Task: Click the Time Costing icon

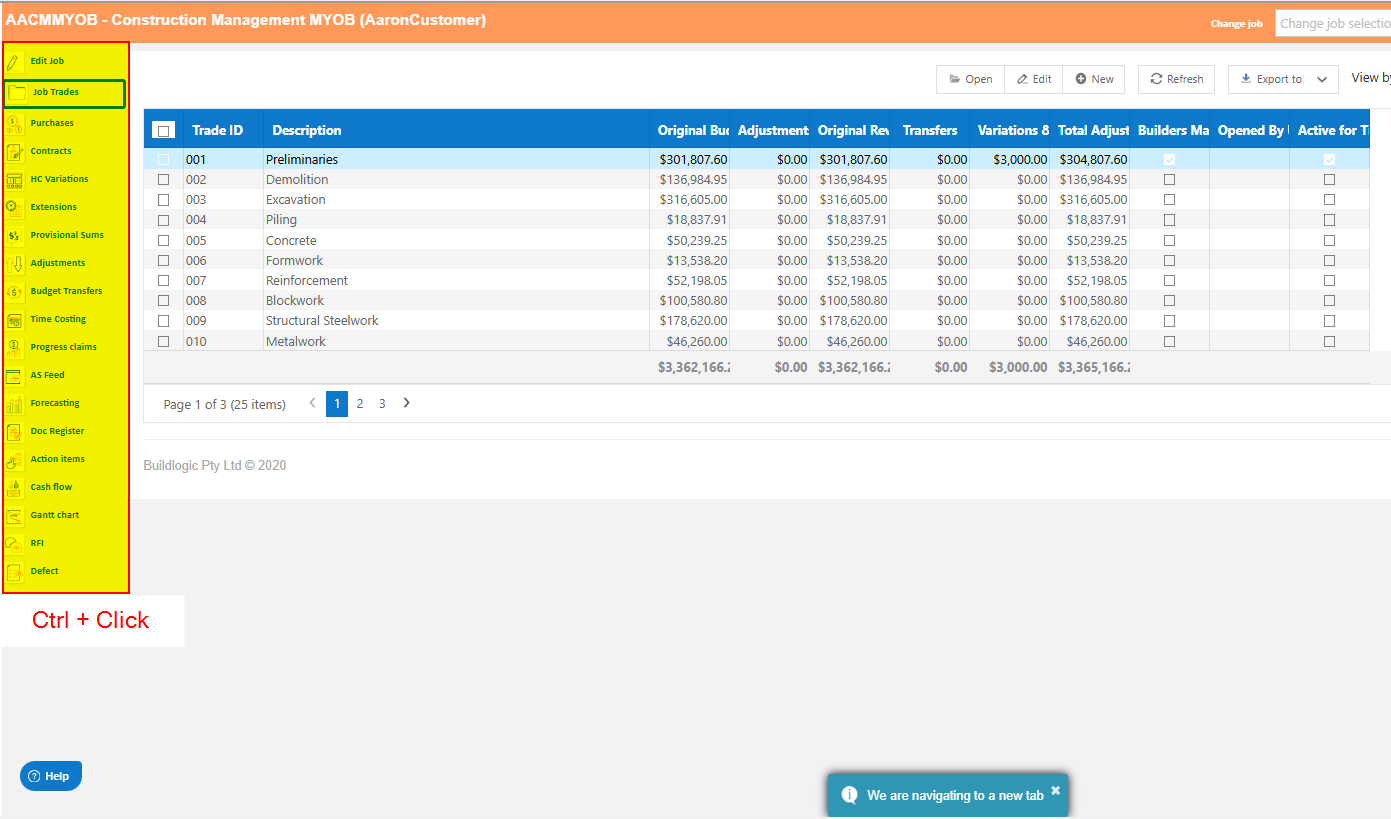Action: pos(14,320)
